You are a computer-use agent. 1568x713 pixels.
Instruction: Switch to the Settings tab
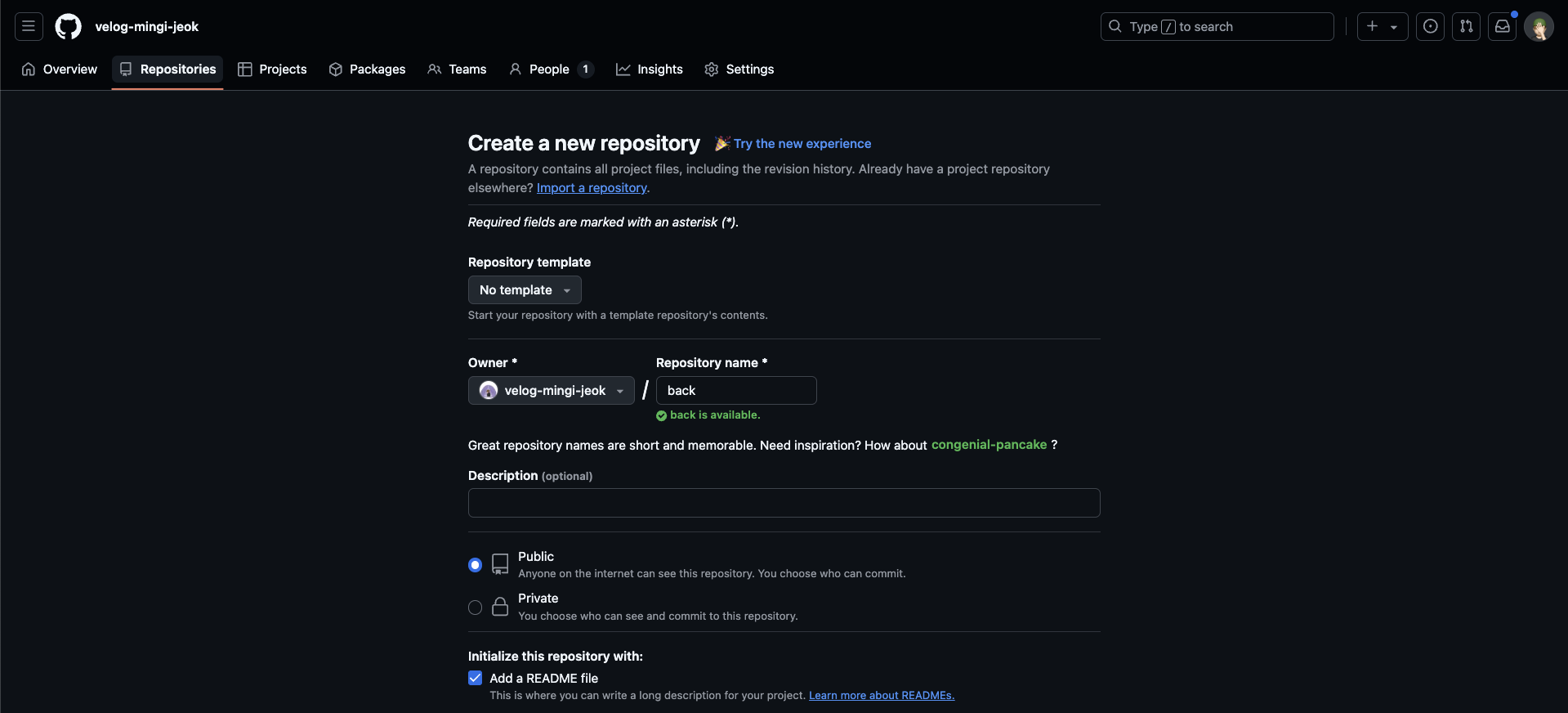(x=739, y=70)
